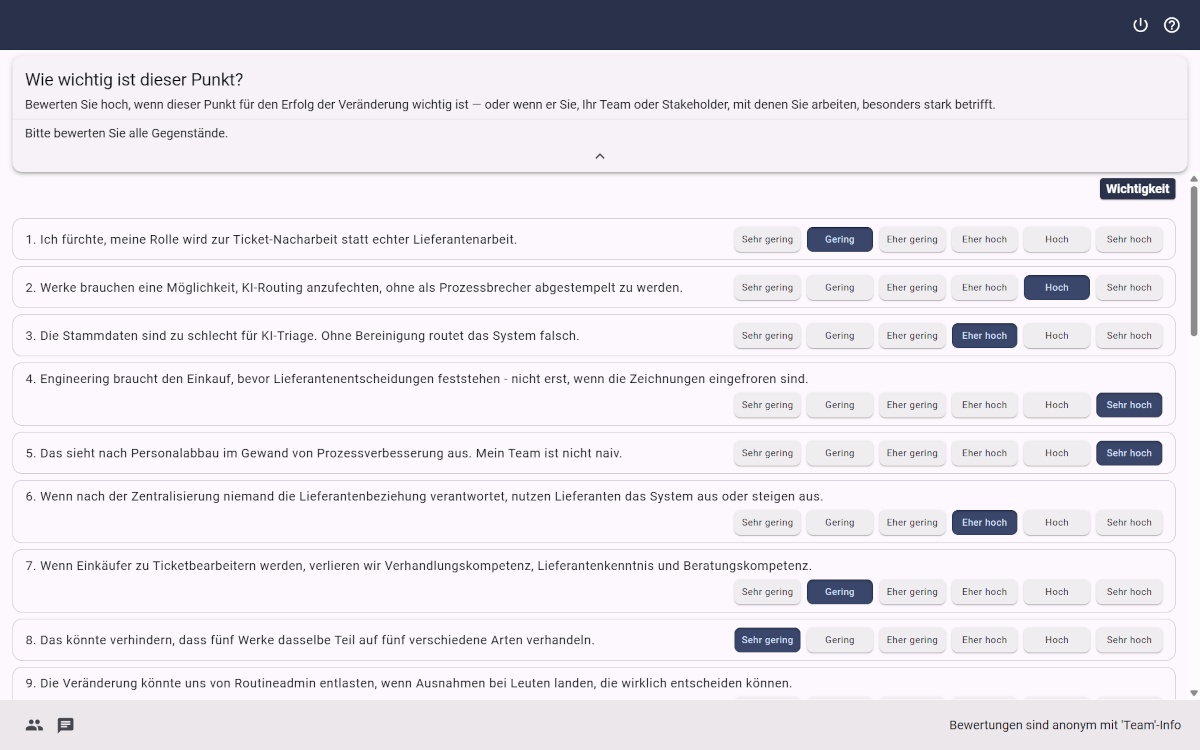Pick Hoch for item 7 Ticketbearbeitern
The height and width of the screenshot is (750, 1200).
point(1057,592)
